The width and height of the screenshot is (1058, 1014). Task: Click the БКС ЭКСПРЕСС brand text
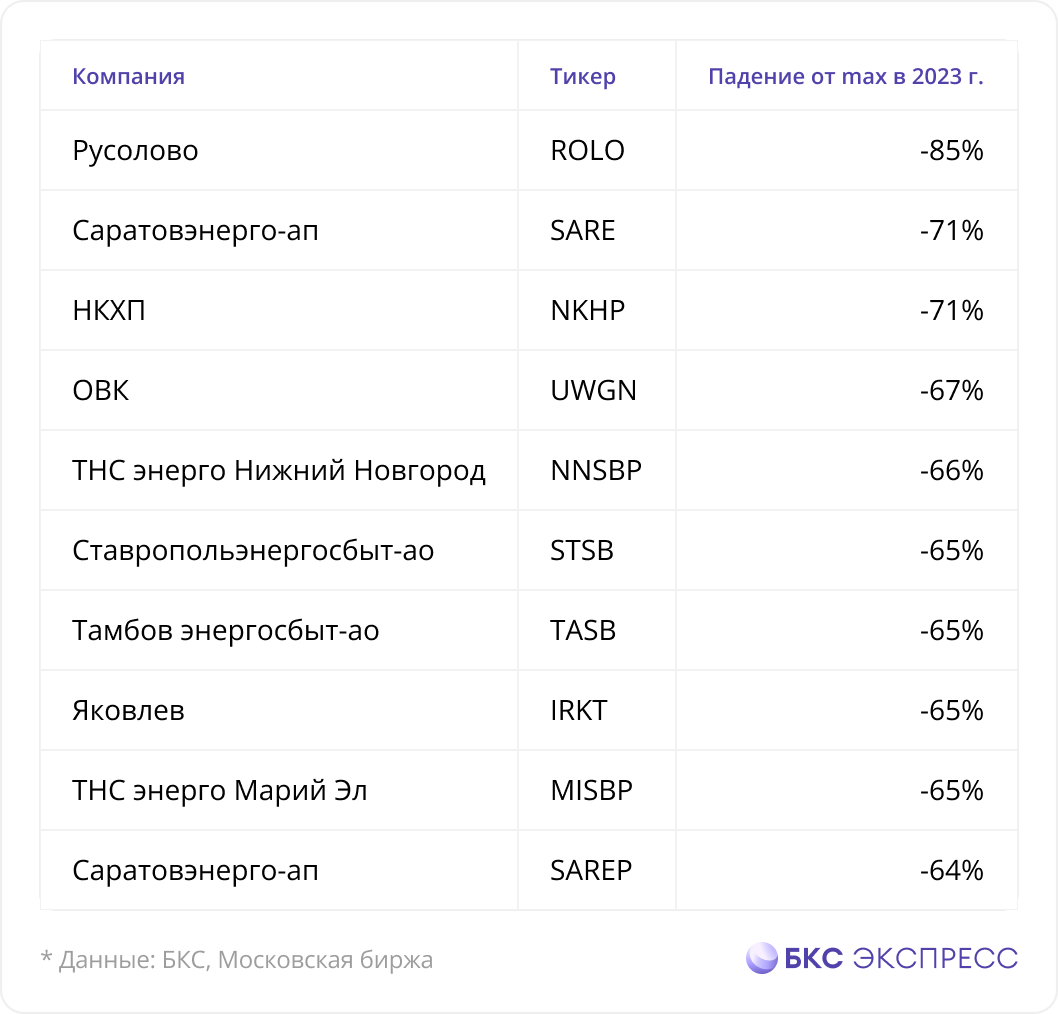pyautogui.click(x=901, y=958)
